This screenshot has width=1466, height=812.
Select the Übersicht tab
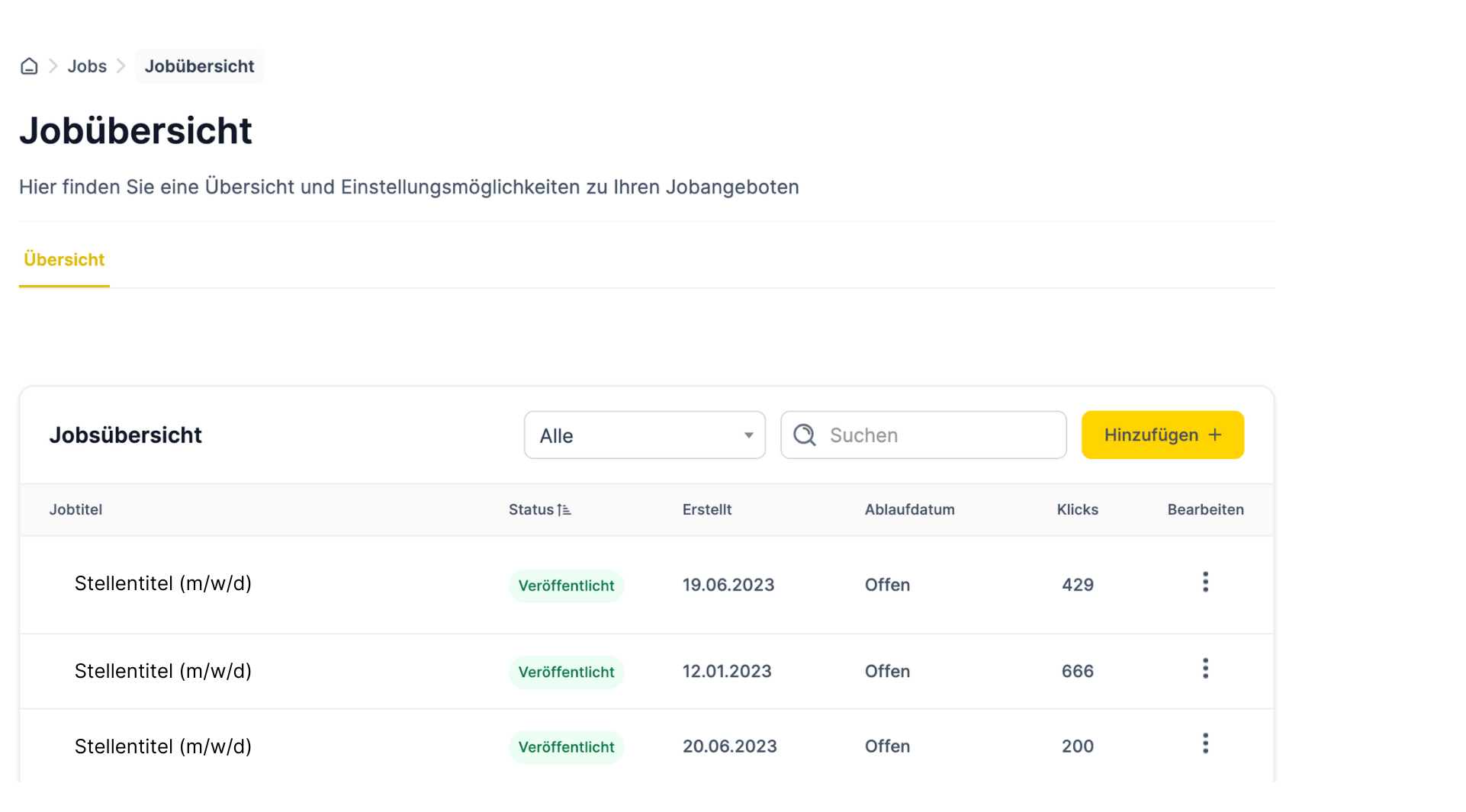click(x=64, y=260)
